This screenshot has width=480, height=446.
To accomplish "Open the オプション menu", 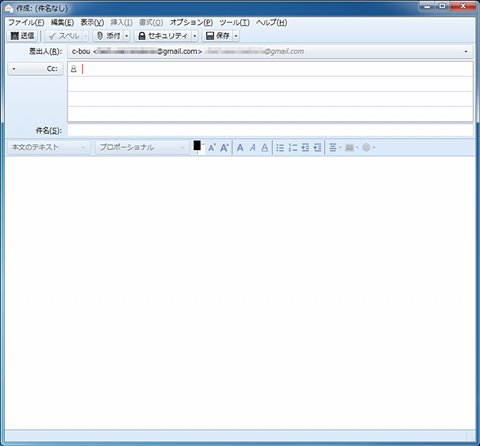I will (x=191, y=22).
